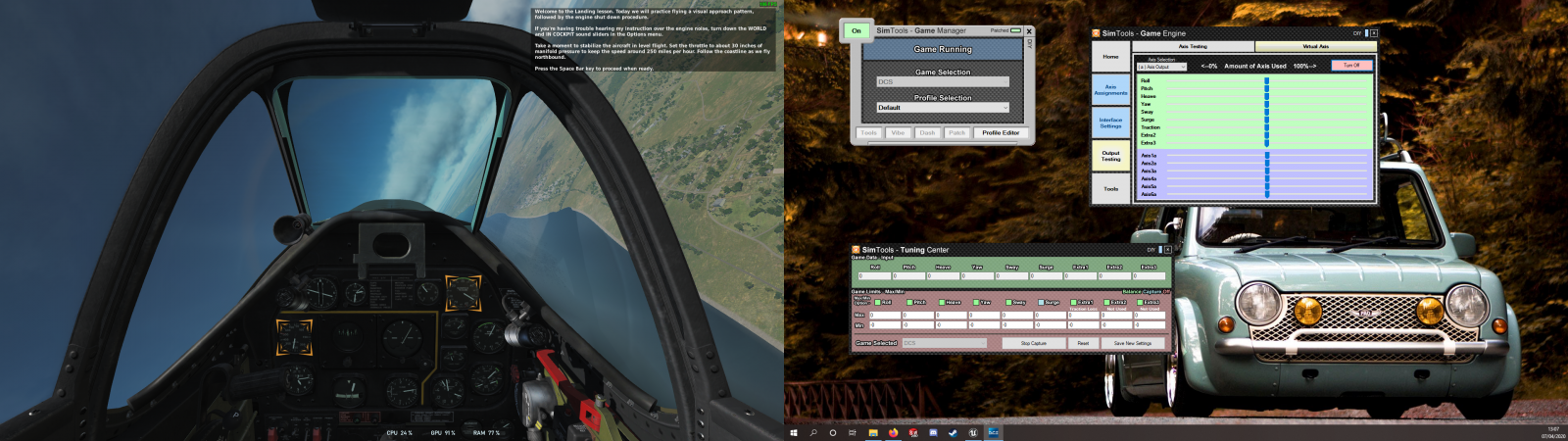Open the Unreal Engine taskbar icon

(973, 432)
